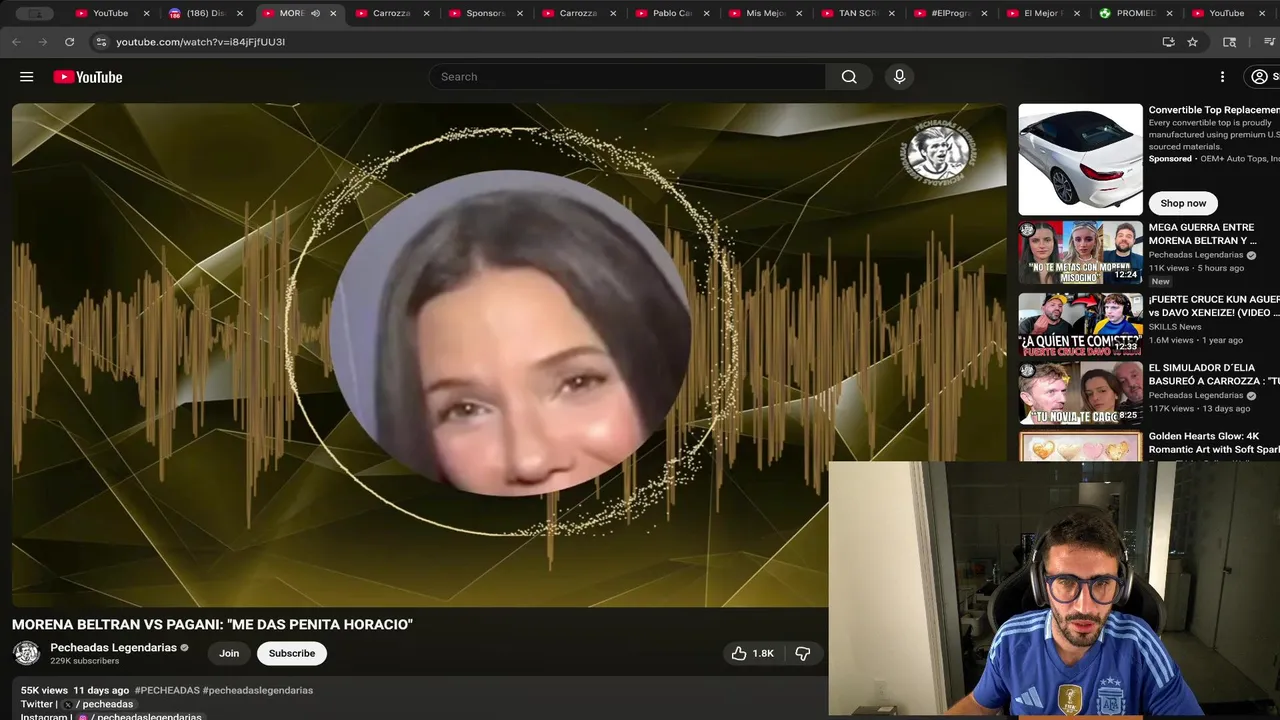This screenshot has height=720, width=1280.
Task: Open the #pecheadaslegendarias hashtag
Action: point(258,690)
